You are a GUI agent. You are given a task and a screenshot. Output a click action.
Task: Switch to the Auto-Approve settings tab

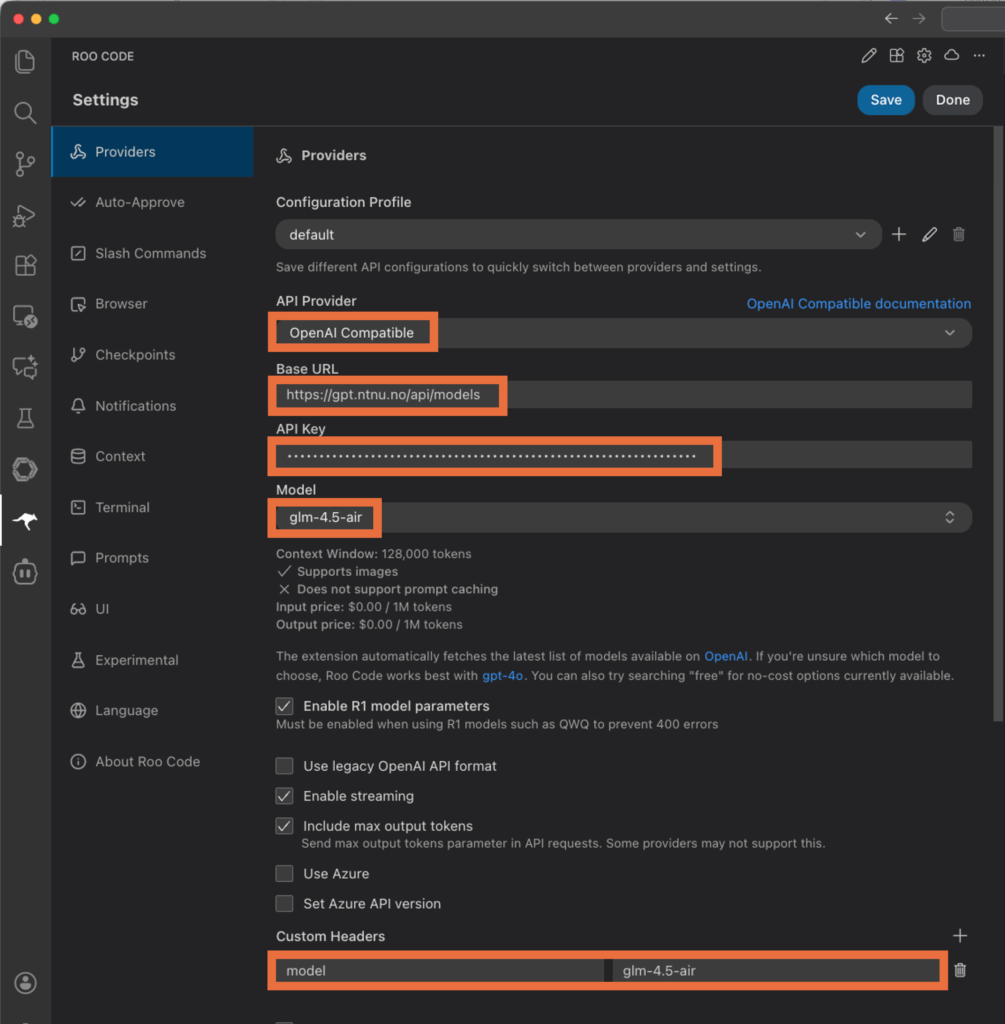(x=139, y=202)
